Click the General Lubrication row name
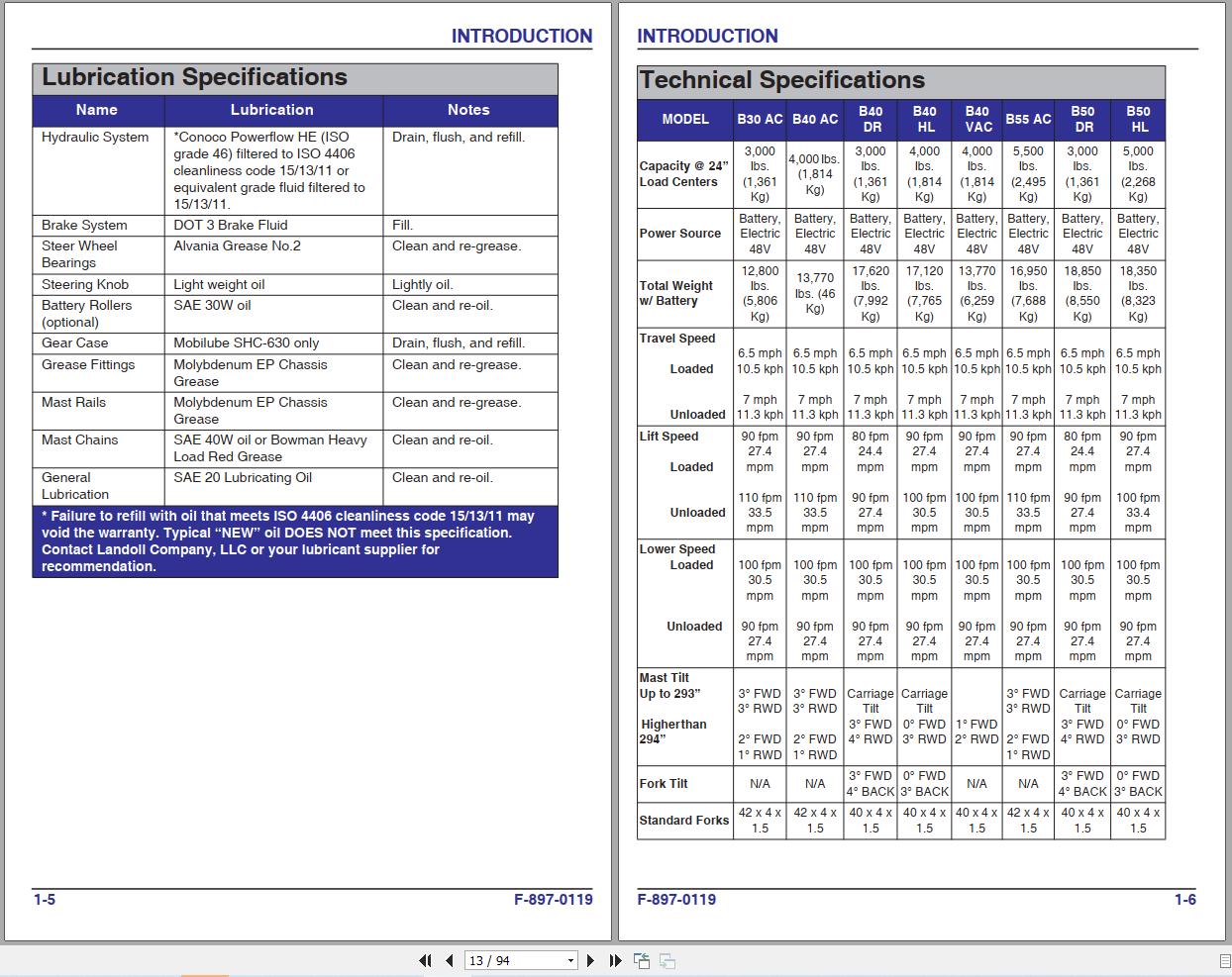Image resolution: width=1232 pixels, height=977 pixels. (75, 485)
